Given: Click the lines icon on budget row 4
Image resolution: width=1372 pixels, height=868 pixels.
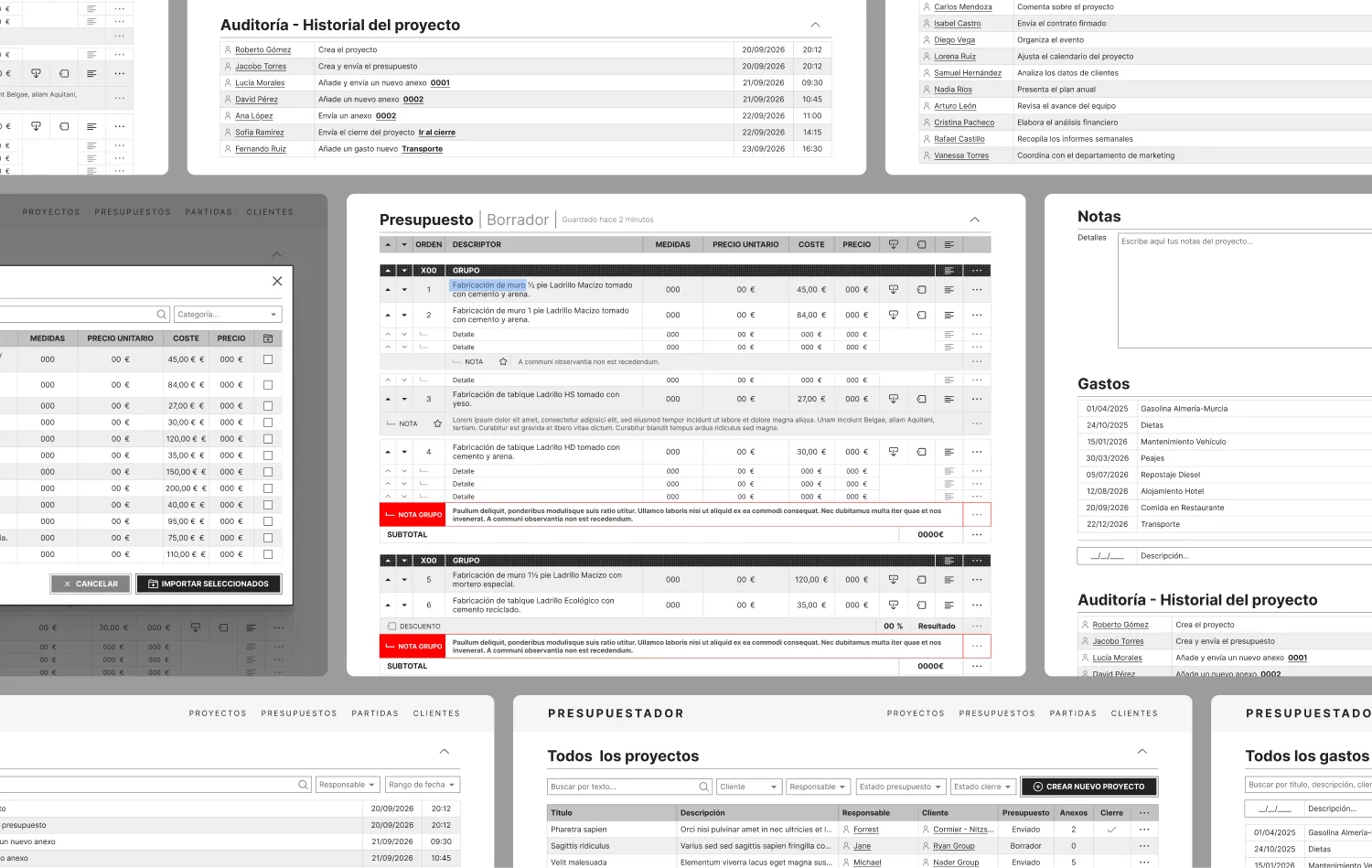Looking at the screenshot, I should [x=949, y=452].
